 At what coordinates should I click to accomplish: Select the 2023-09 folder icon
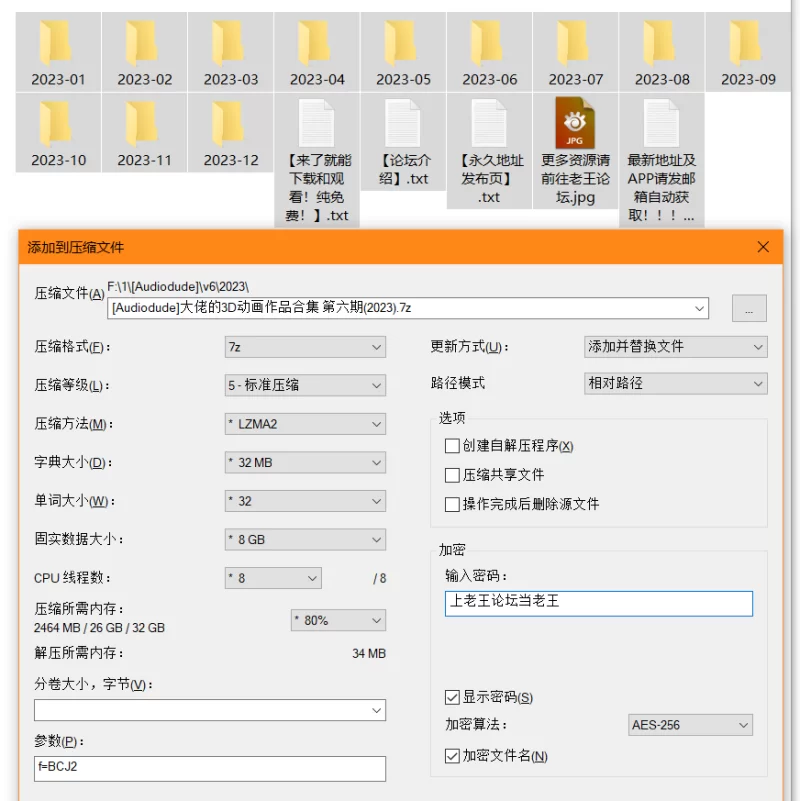point(746,43)
